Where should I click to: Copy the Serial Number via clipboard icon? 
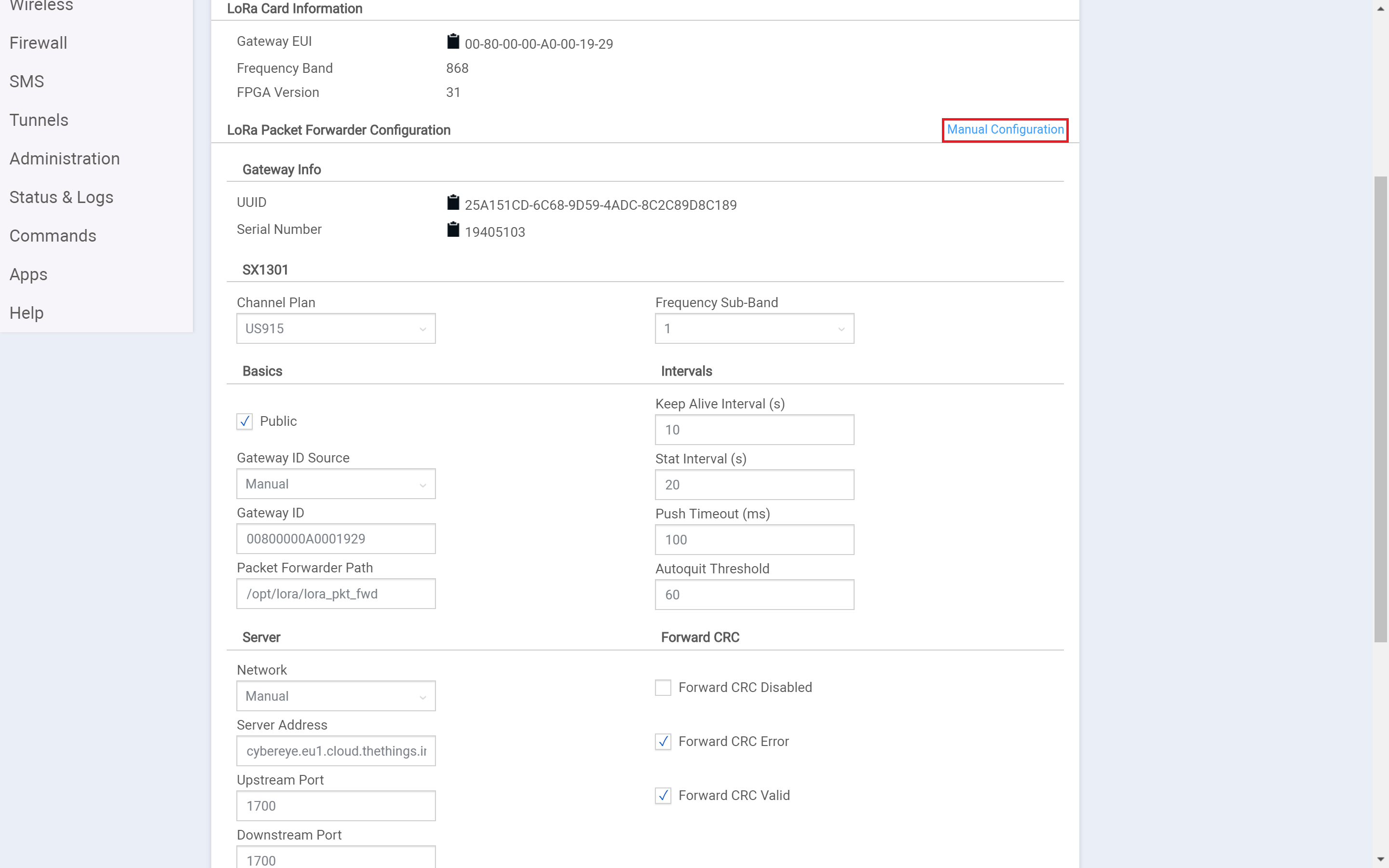coord(453,229)
